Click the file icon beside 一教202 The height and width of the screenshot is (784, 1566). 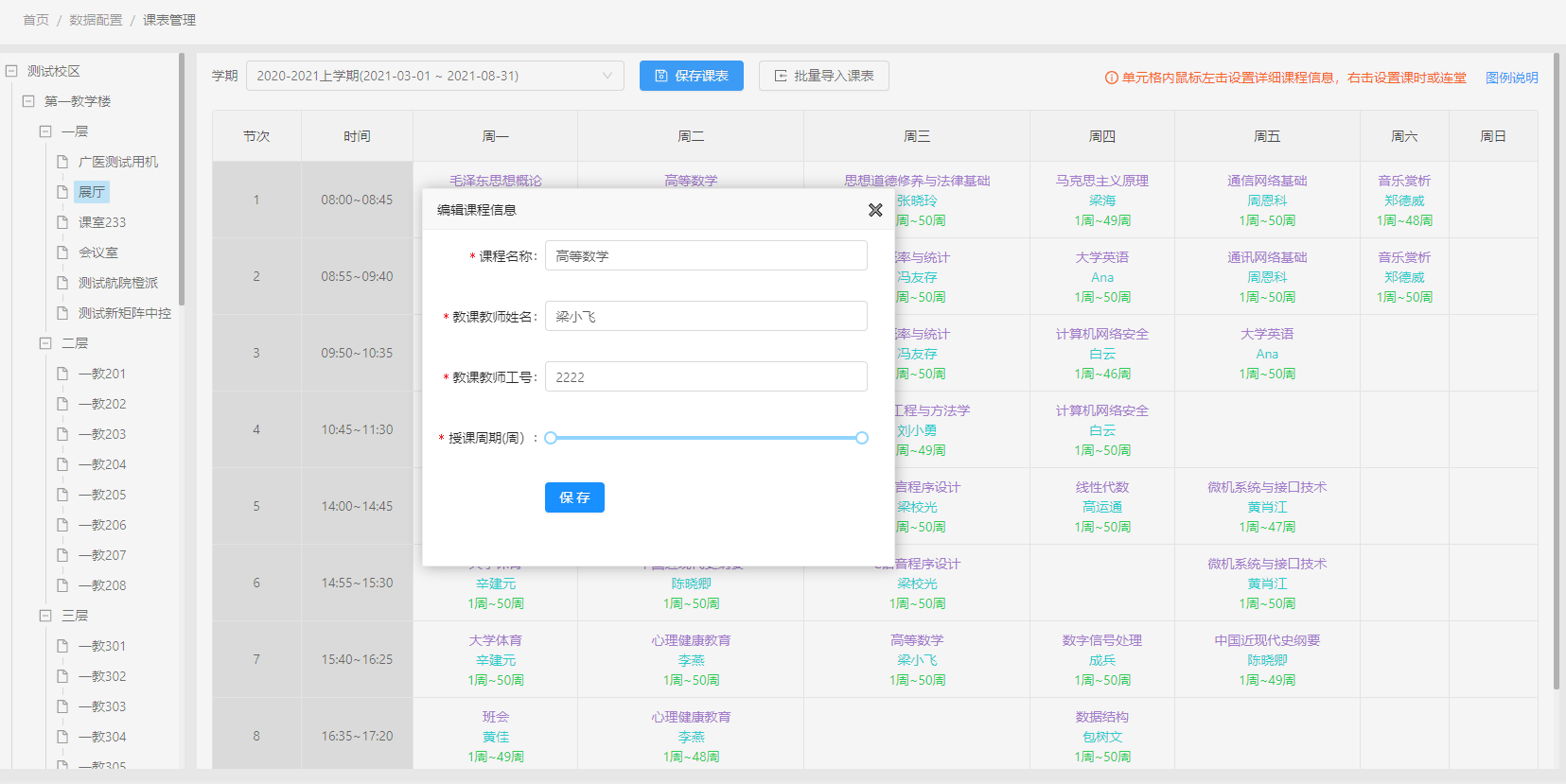point(62,404)
